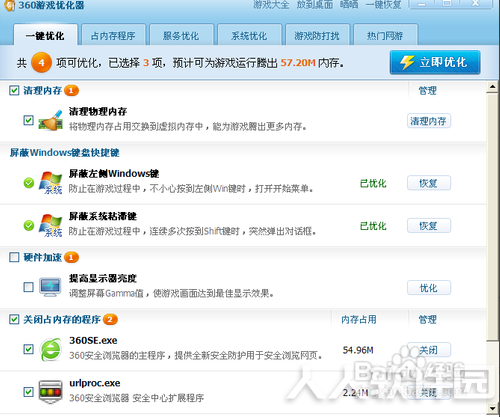Uncheck the 360SE.exe checkbox
The height and width of the screenshot is (417, 500).
point(29,349)
